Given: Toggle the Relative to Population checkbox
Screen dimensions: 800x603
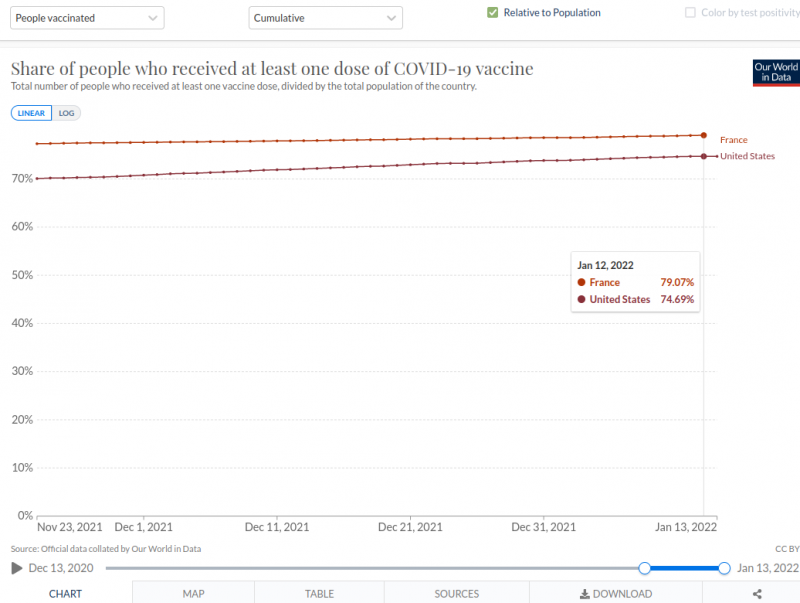Looking at the screenshot, I should [493, 13].
